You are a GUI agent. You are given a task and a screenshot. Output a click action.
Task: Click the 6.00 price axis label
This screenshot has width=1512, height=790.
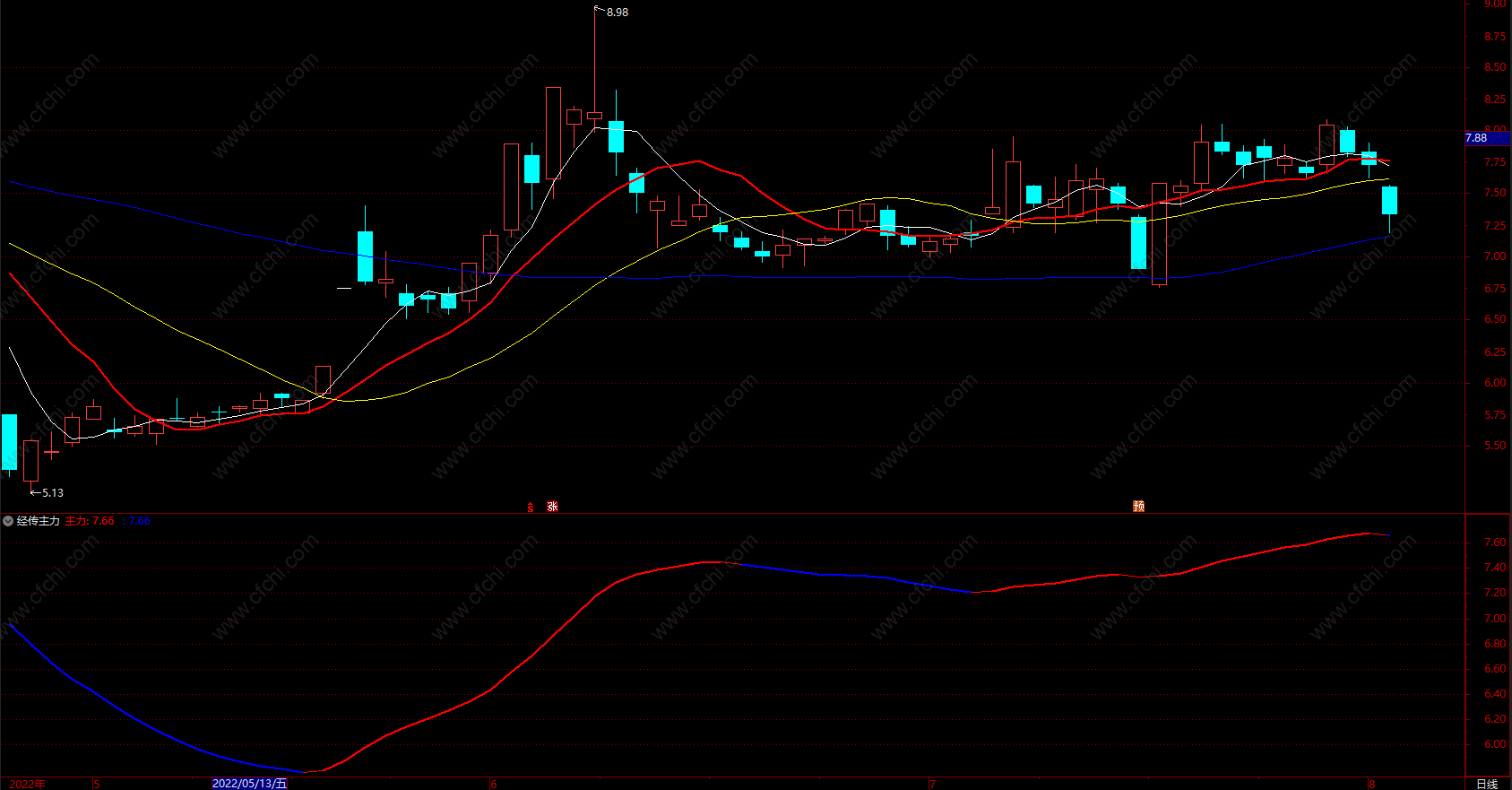click(x=1495, y=383)
